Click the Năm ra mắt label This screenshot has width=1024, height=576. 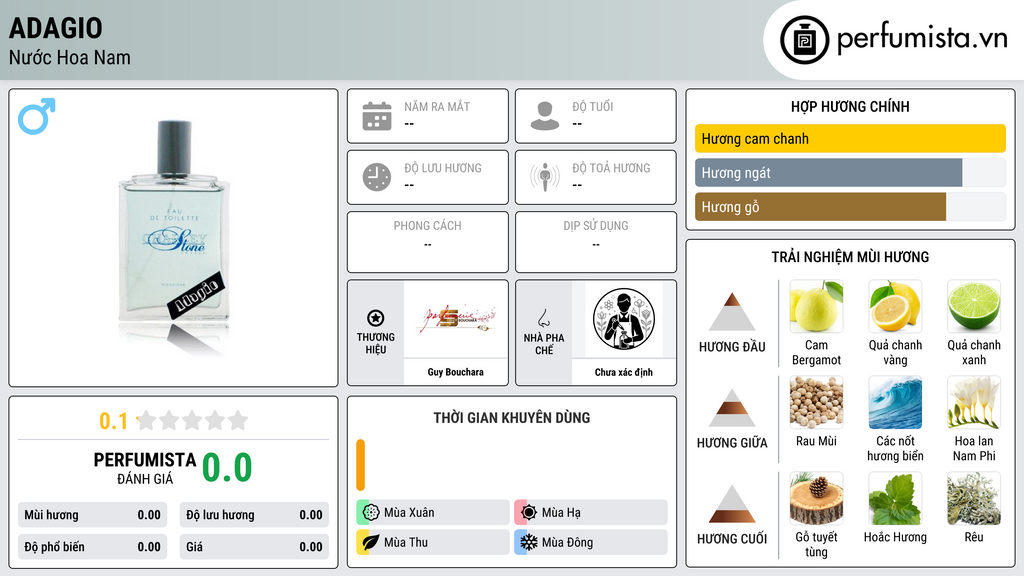click(437, 106)
